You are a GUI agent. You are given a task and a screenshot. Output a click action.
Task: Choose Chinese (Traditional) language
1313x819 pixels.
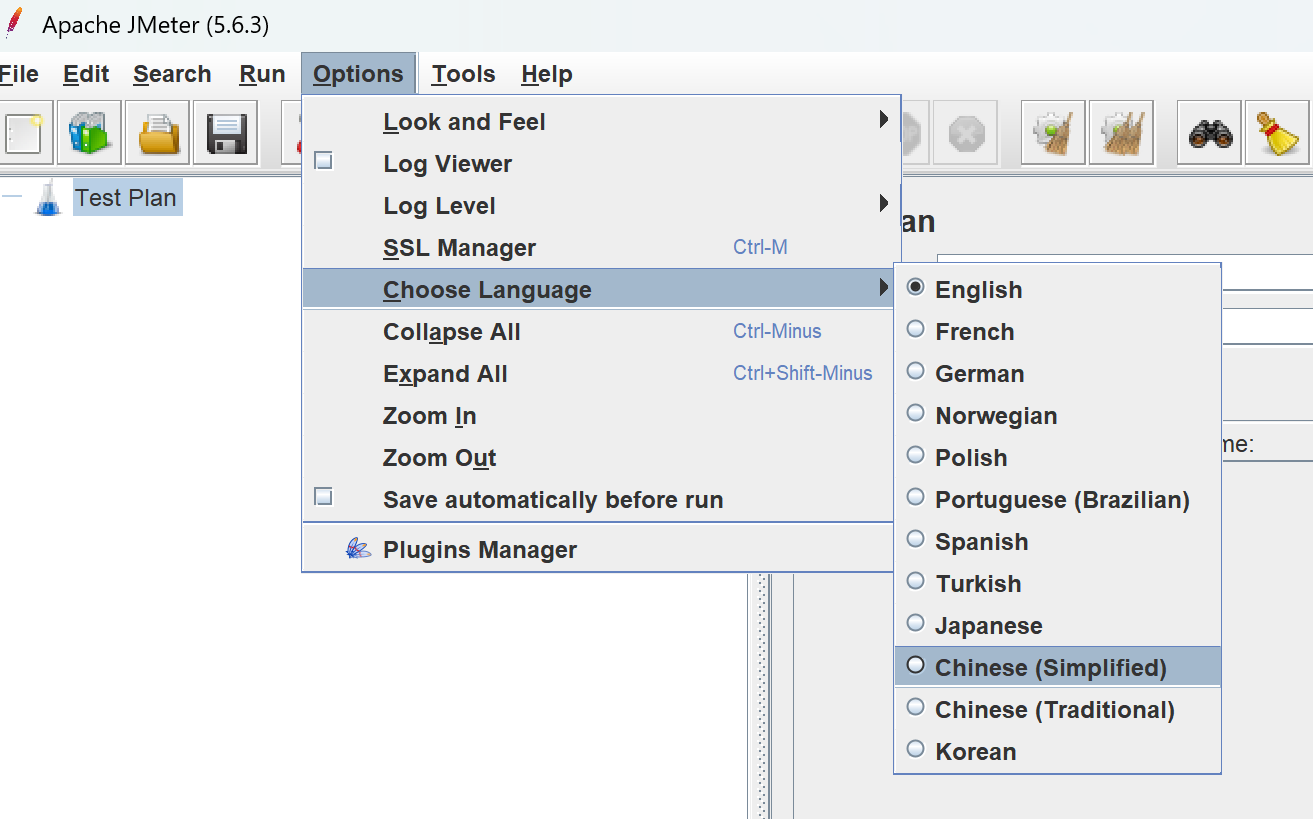[x=1057, y=710]
